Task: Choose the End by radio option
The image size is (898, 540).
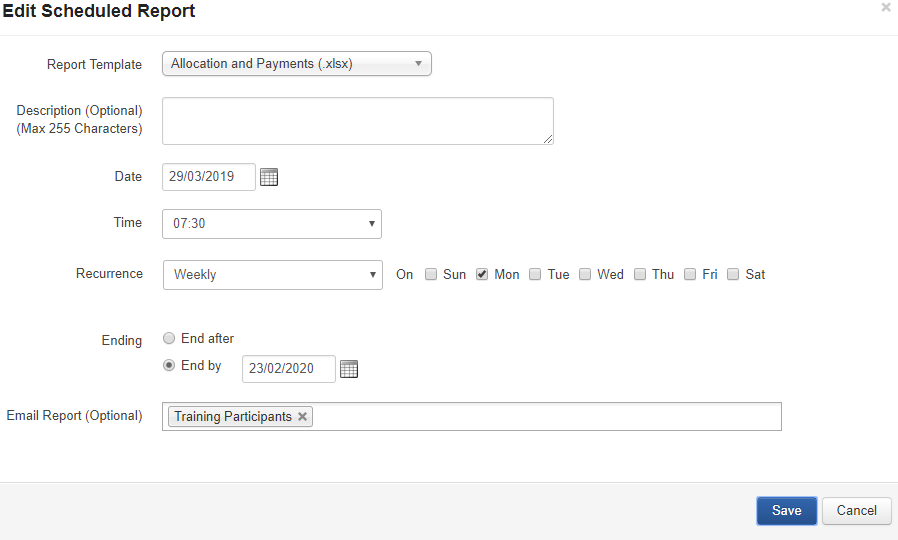Action: pyautogui.click(x=169, y=366)
